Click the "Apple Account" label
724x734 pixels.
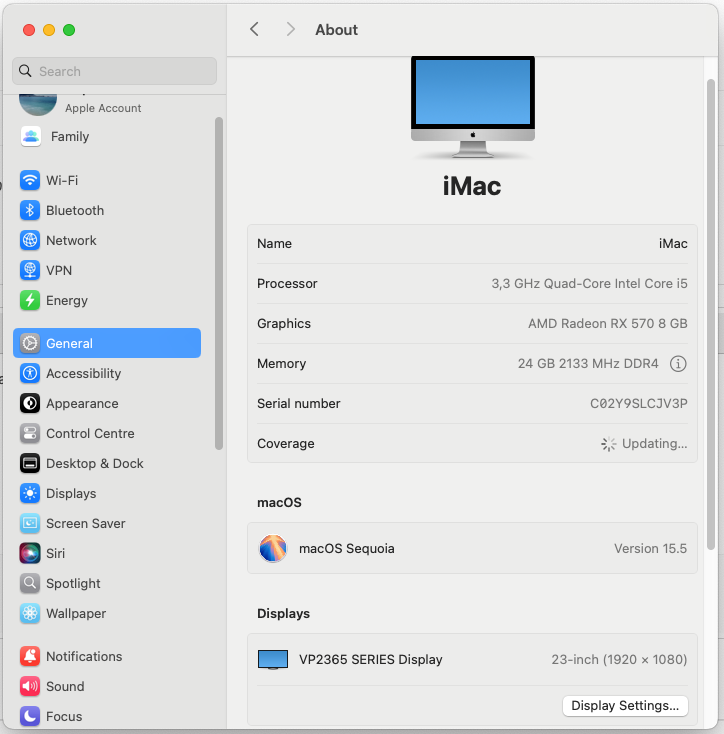click(x=103, y=108)
